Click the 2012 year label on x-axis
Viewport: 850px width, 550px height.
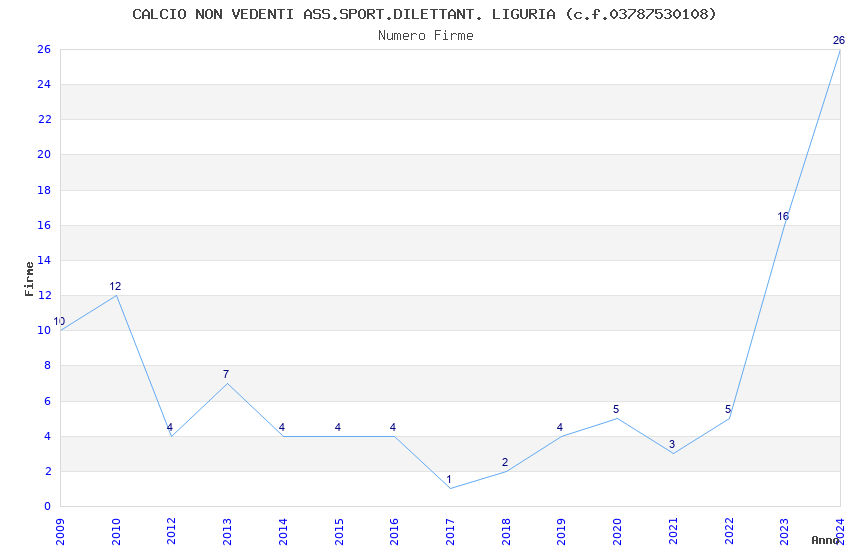pyautogui.click(x=171, y=530)
